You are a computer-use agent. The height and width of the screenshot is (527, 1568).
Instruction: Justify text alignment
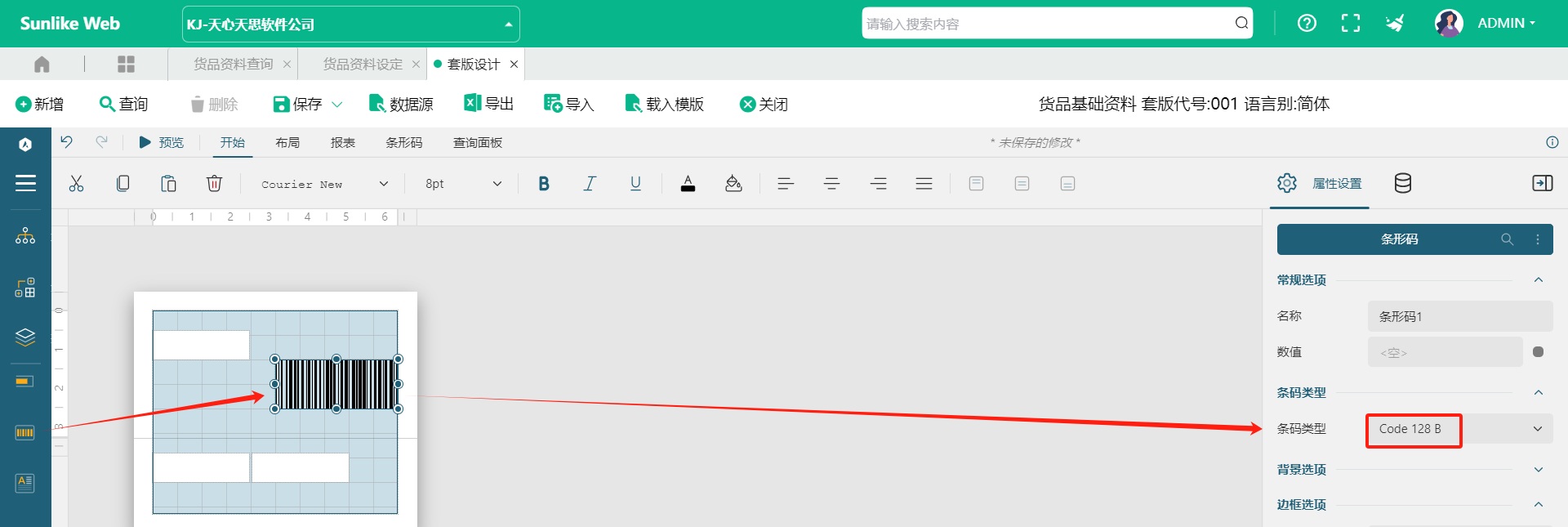pos(924,184)
